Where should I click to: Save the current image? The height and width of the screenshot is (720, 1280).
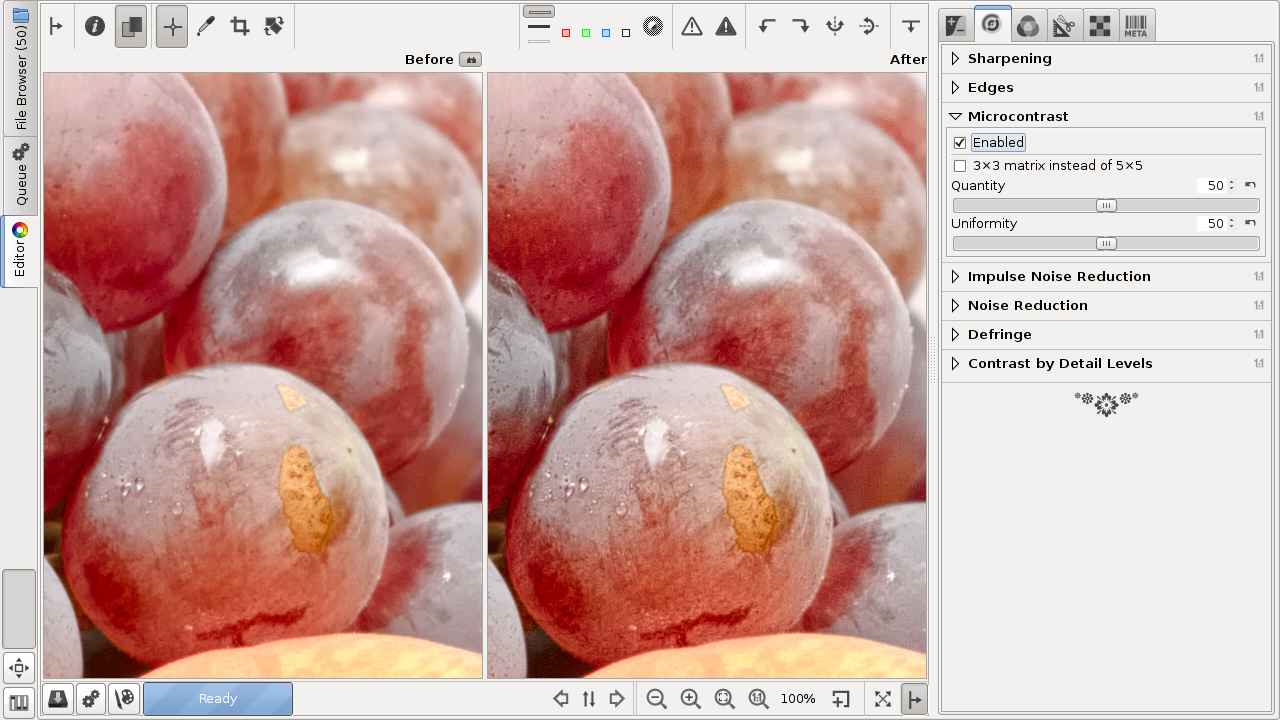[x=58, y=699]
